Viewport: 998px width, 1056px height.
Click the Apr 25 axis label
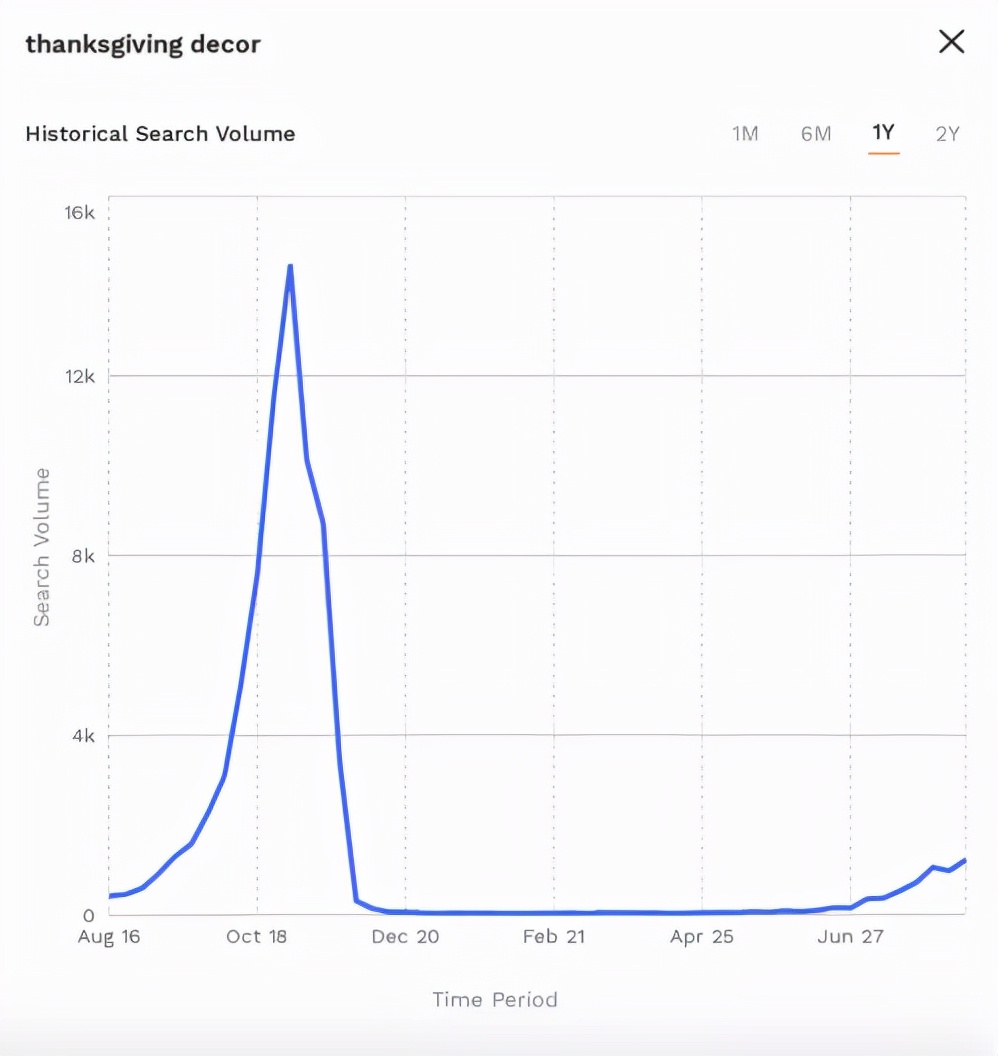[x=702, y=936]
